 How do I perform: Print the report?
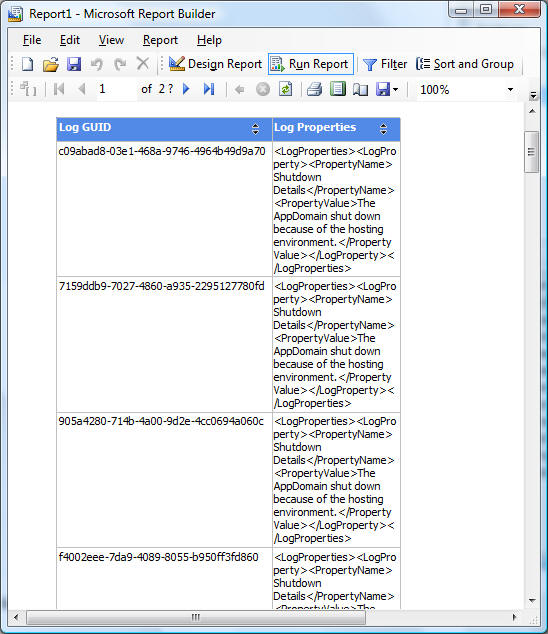point(314,89)
